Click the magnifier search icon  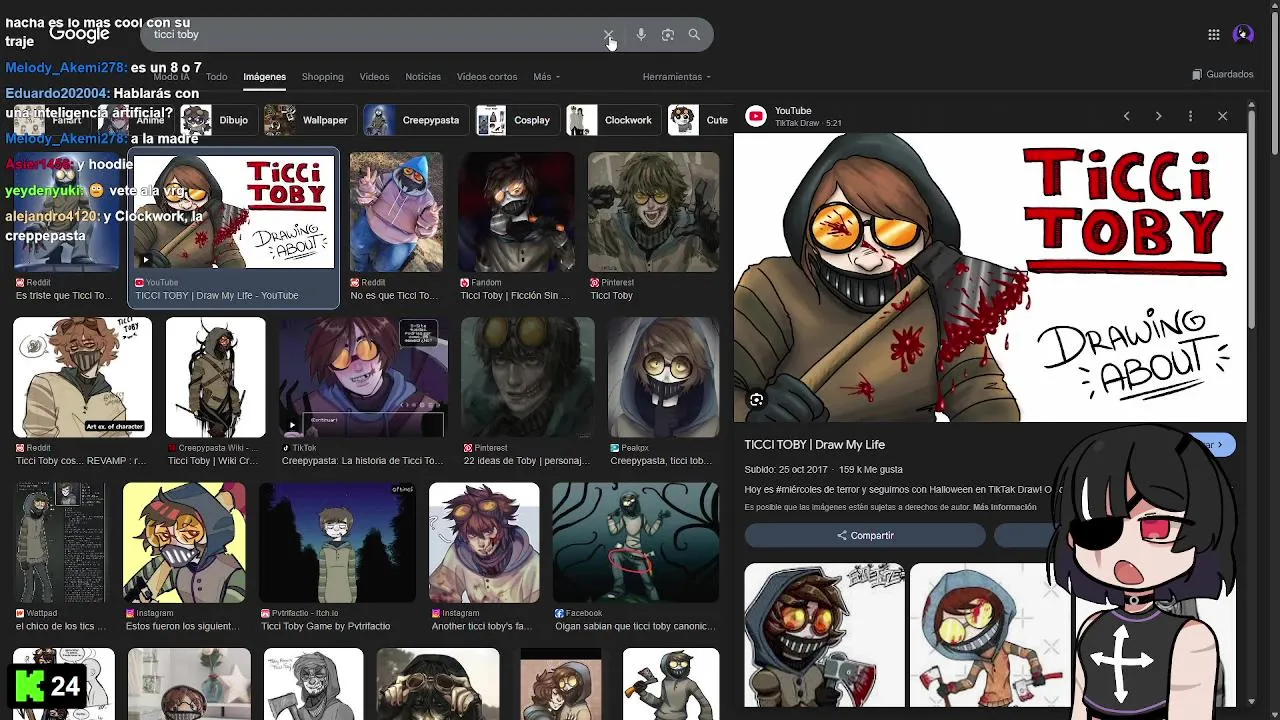pyautogui.click(x=694, y=35)
